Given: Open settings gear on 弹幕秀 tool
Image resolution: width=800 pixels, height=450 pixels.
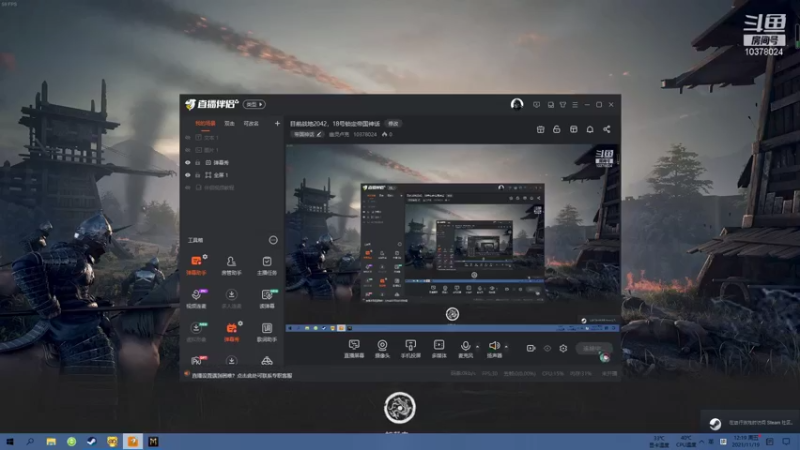Looking at the screenshot, I should 240,323.
